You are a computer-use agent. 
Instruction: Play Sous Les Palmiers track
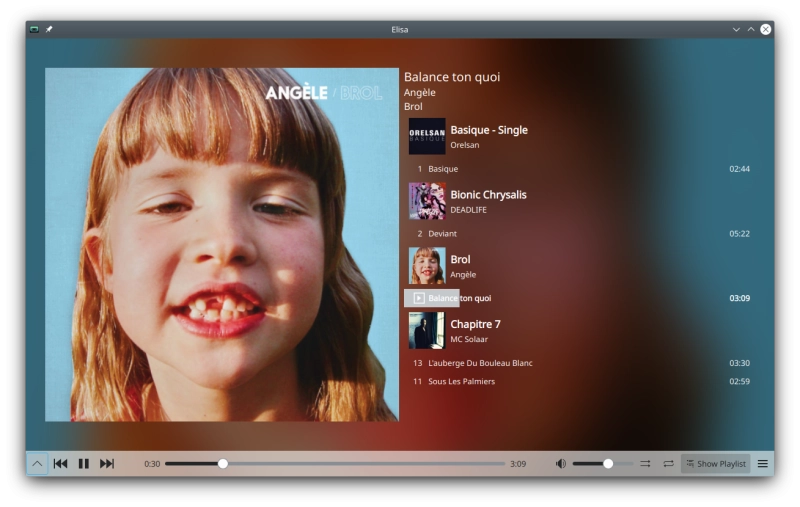click(580, 382)
